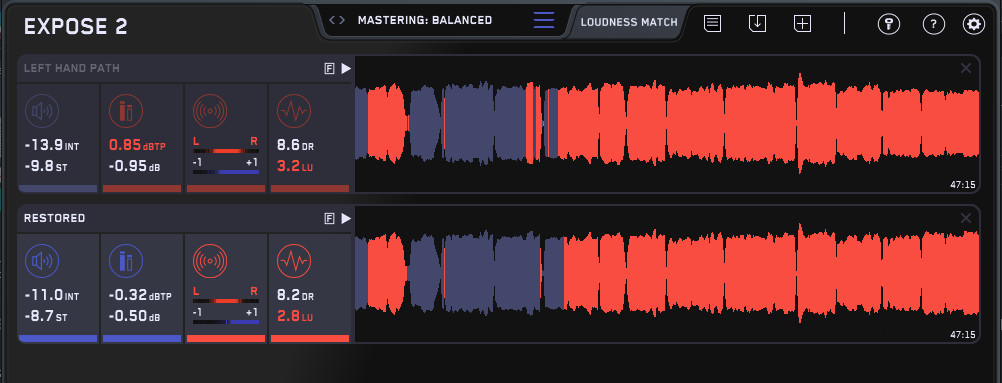The height and width of the screenshot is (383, 1002).
Task: Open the license key icon
Action: tap(888, 24)
